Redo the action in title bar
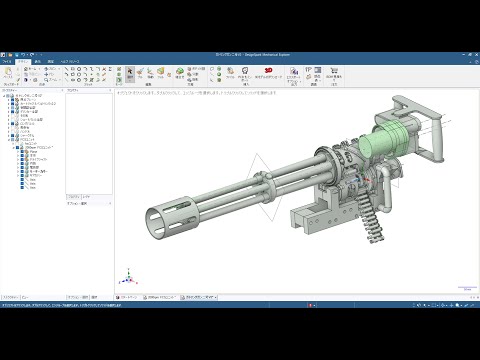480x360 pixels. coord(32,55)
